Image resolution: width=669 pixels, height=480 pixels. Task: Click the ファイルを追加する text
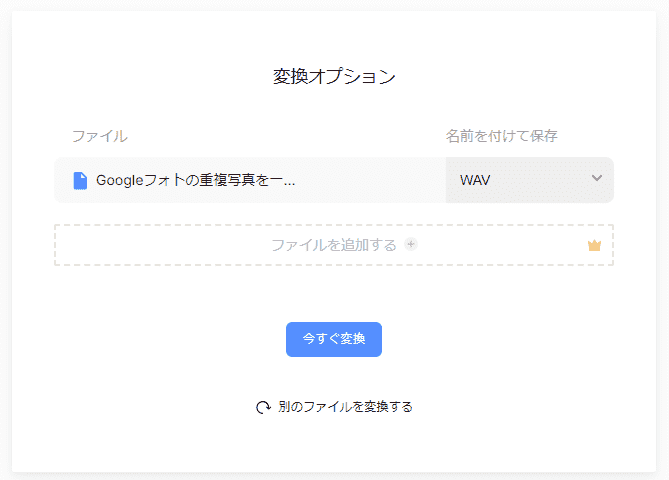click(333, 245)
